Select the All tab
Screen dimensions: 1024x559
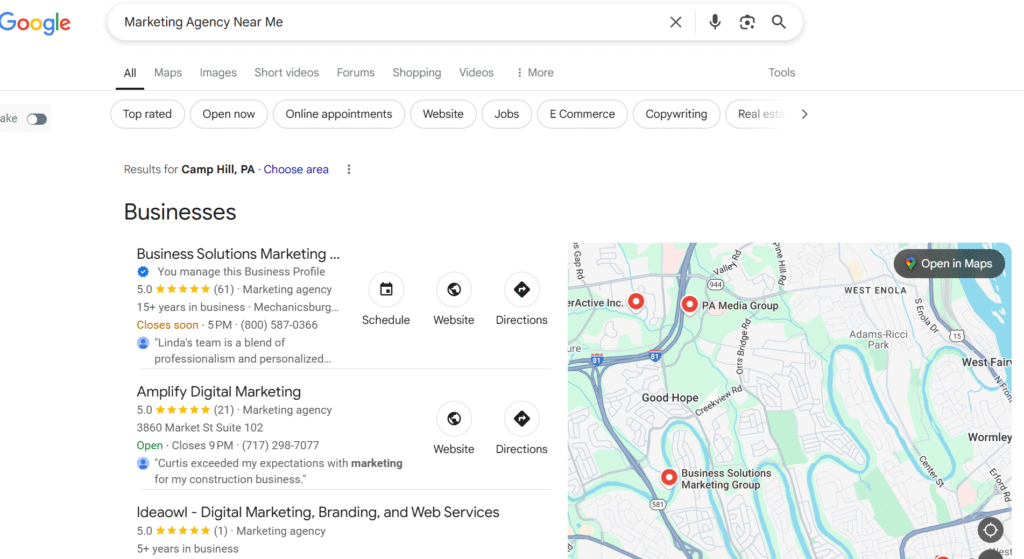coord(130,73)
